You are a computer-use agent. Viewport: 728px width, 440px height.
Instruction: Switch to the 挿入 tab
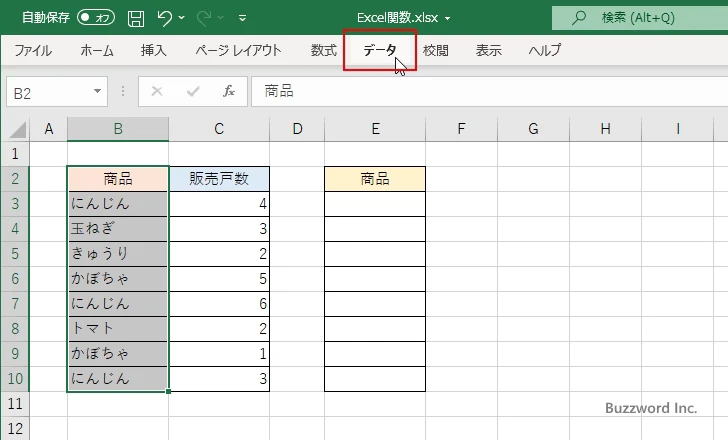[153, 50]
